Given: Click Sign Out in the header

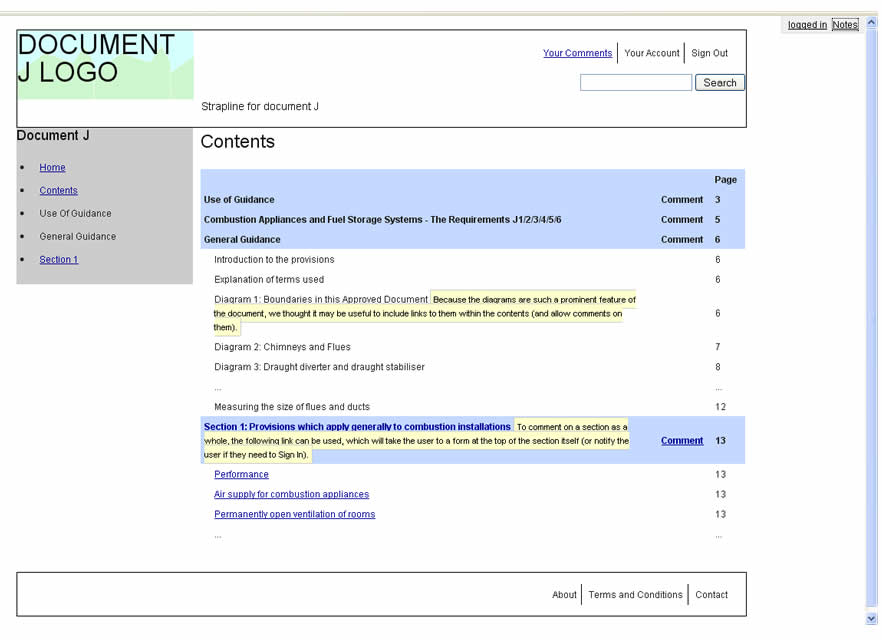Looking at the screenshot, I should [709, 53].
